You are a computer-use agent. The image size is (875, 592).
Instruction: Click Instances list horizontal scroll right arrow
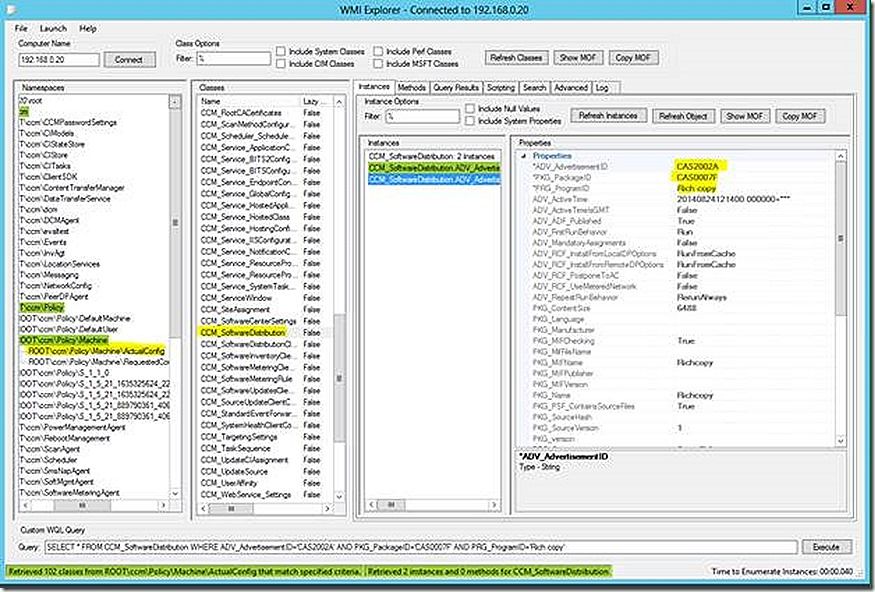[x=493, y=505]
